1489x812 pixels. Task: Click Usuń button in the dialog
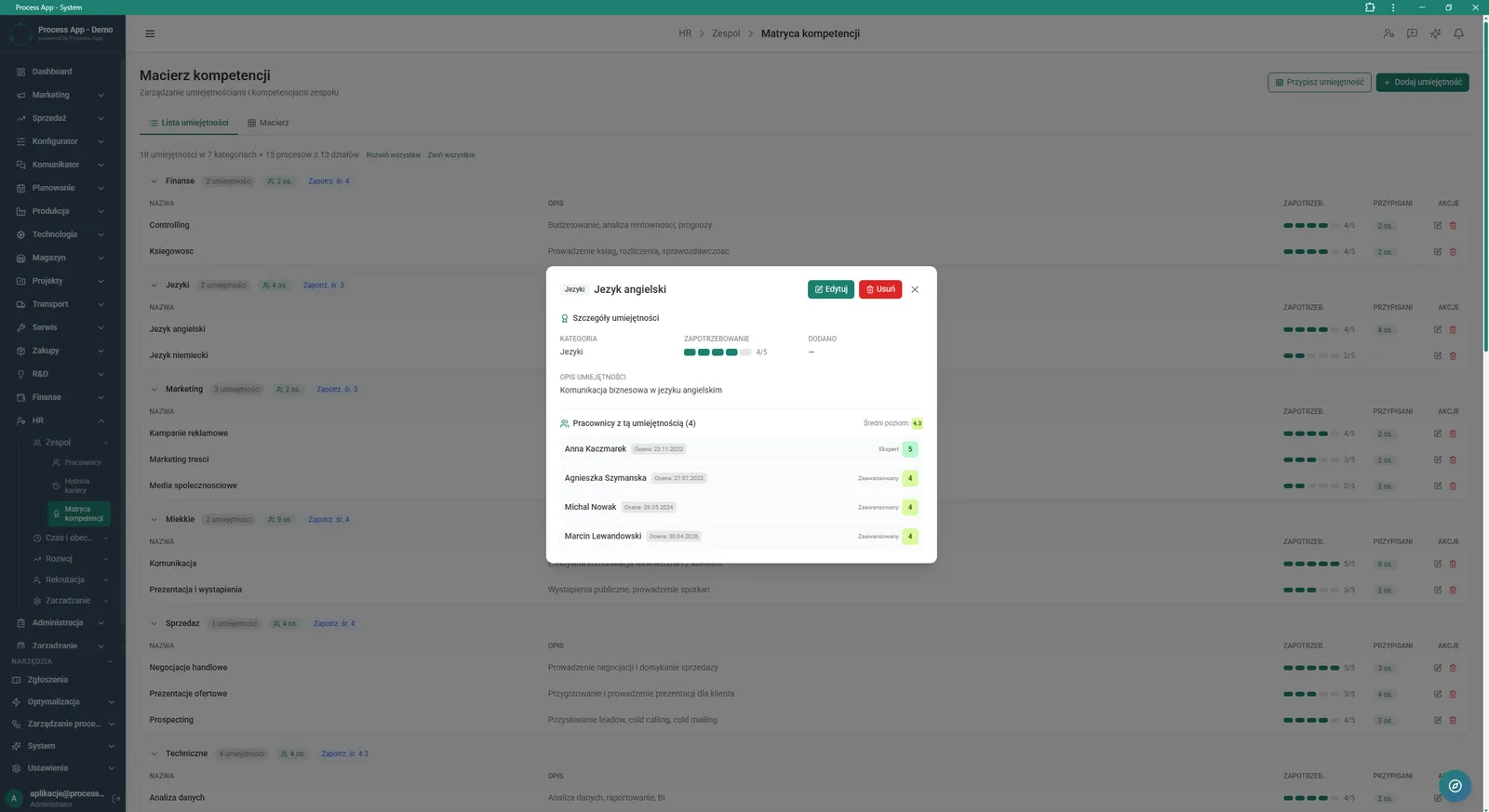[880, 289]
